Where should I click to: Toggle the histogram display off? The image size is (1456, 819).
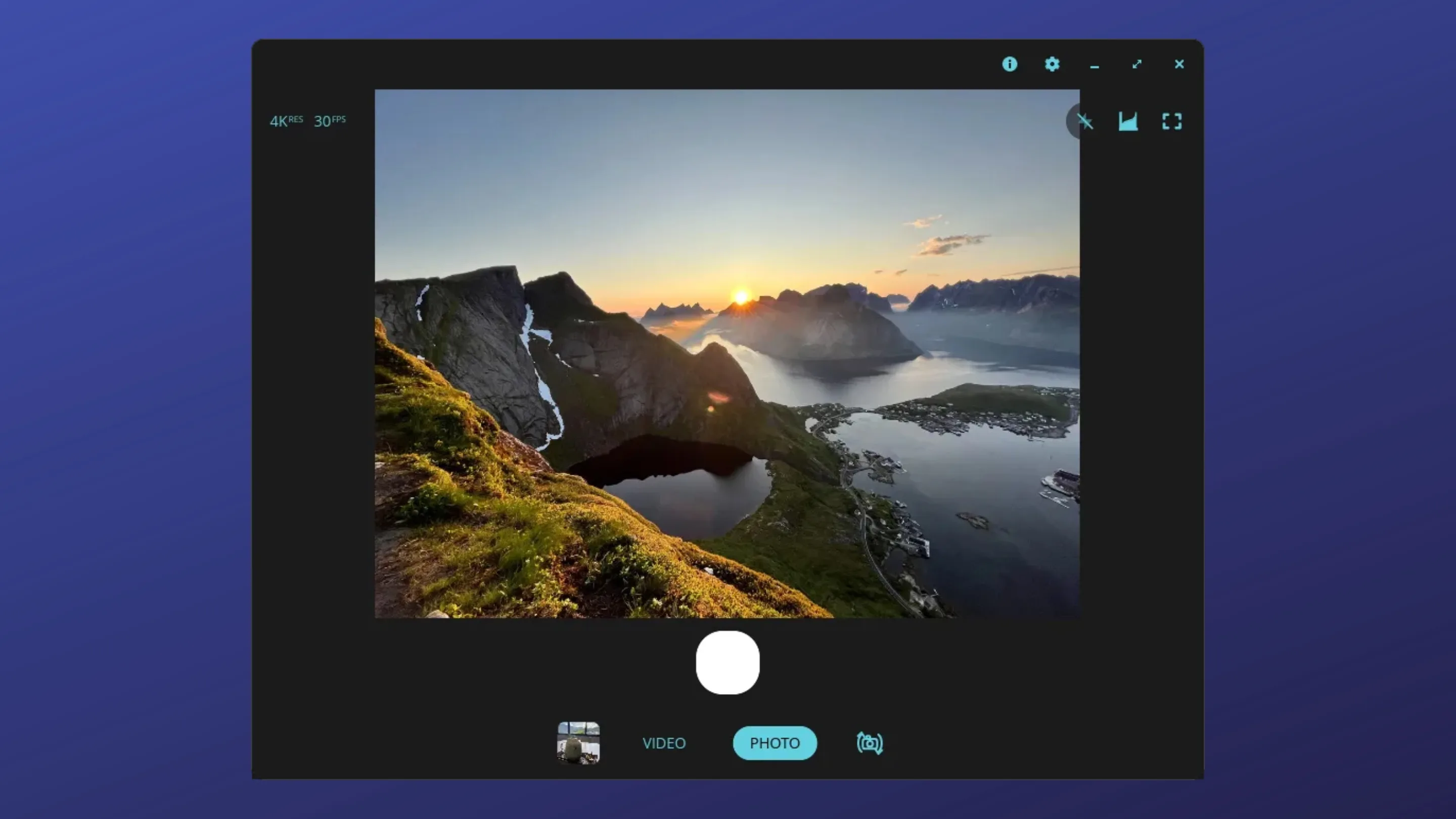(x=1128, y=121)
